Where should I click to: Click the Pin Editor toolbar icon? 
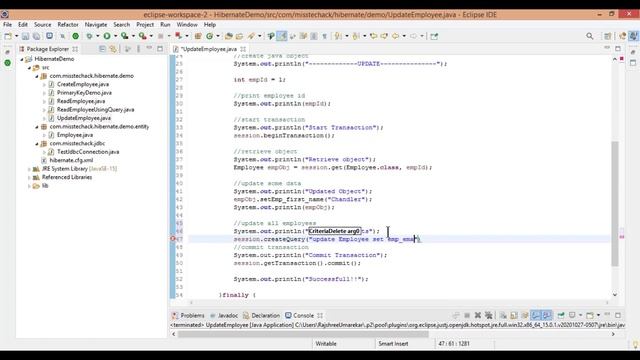coord(434,36)
